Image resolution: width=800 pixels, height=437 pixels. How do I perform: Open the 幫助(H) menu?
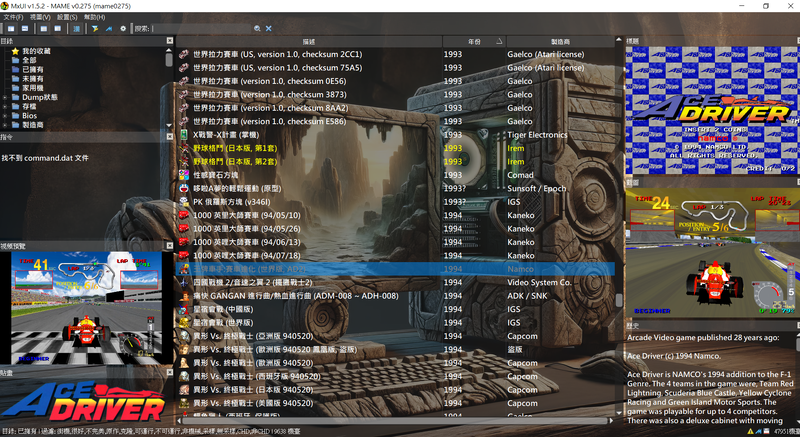point(94,17)
